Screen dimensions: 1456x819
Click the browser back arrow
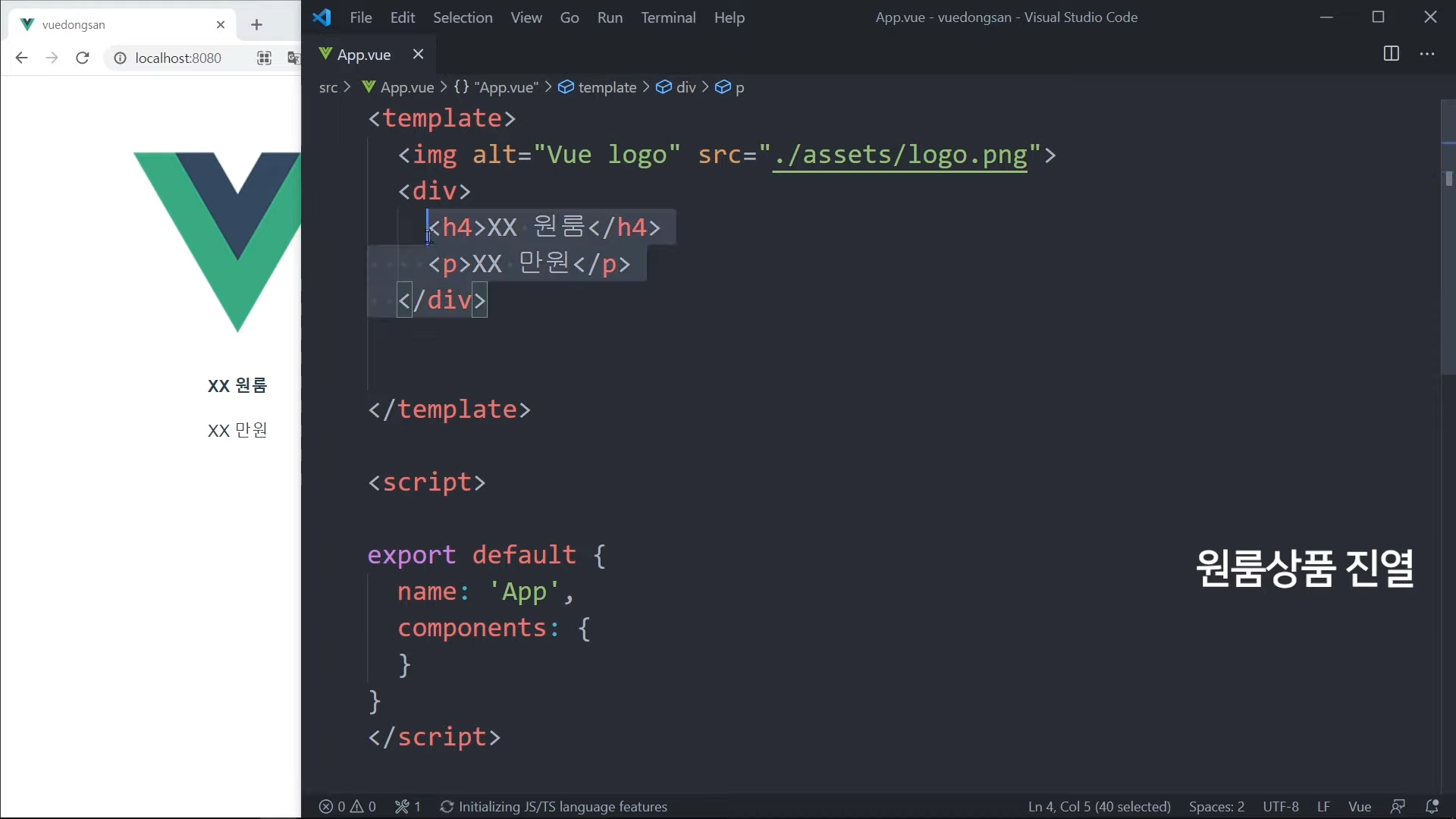click(21, 58)
